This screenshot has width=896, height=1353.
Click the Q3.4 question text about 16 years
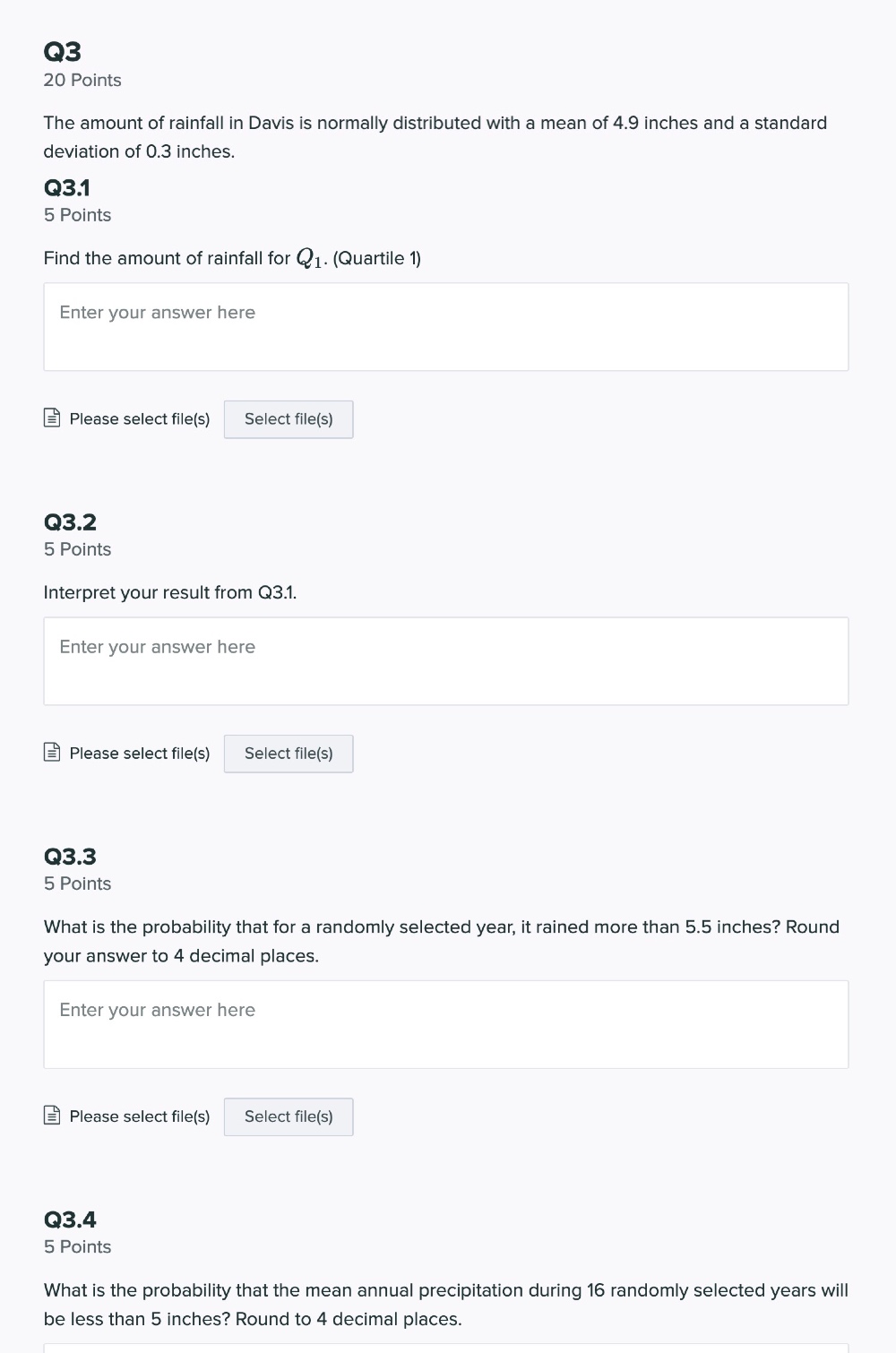[x=446, y=1305]
